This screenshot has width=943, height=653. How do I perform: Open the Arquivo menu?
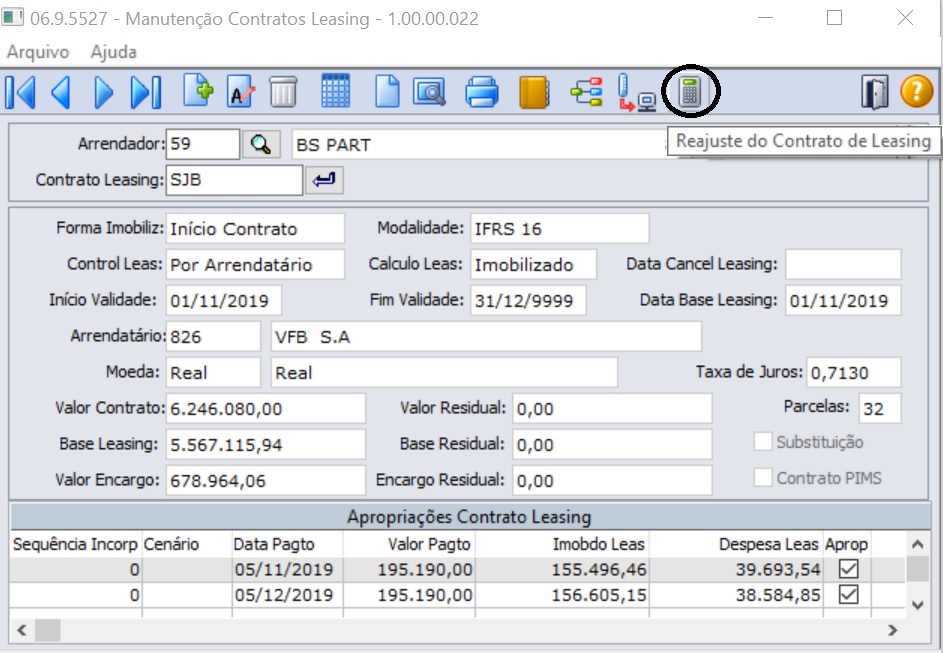click(x=38, y=52)
